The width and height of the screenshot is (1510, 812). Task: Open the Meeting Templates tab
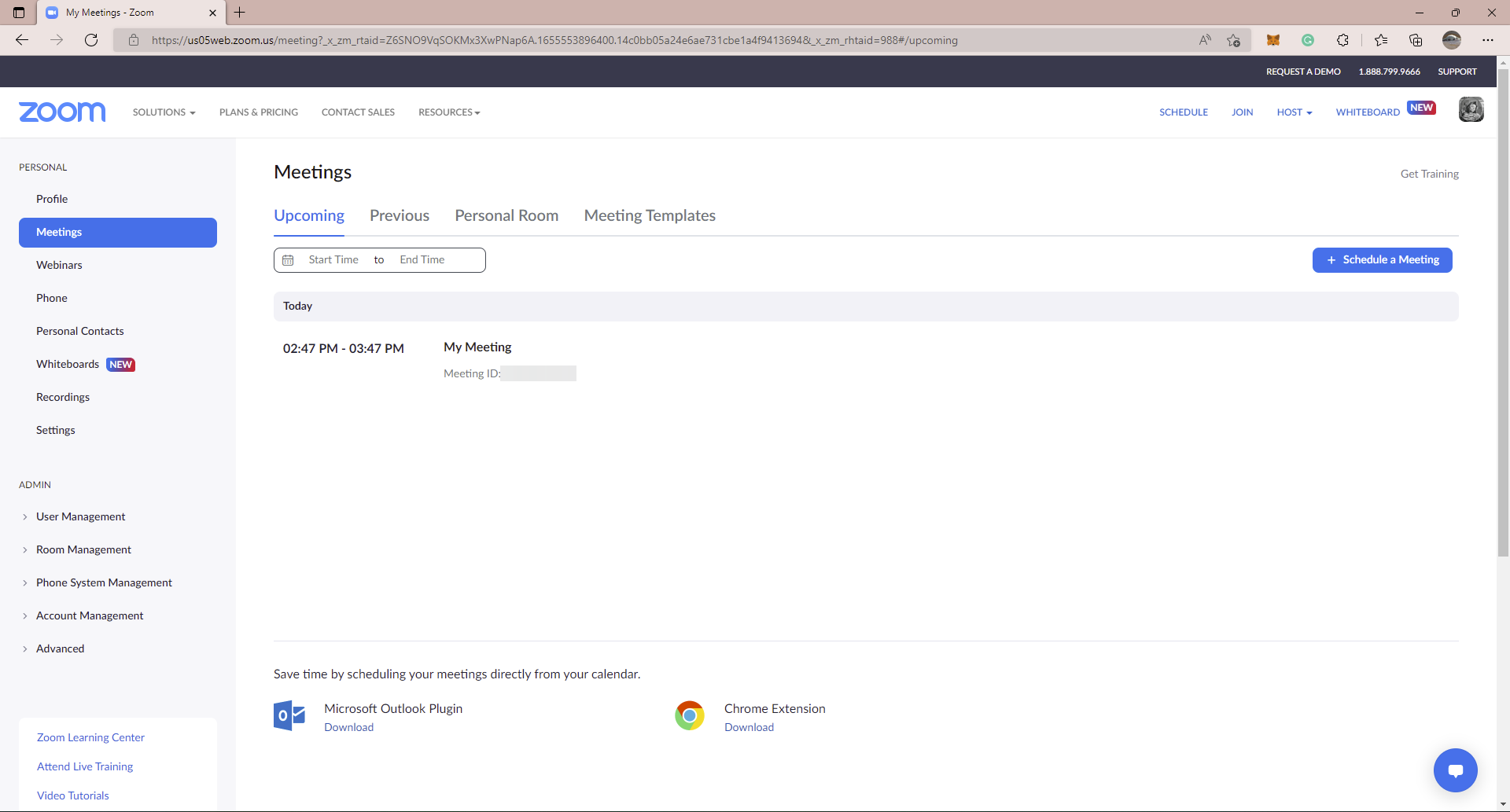(650, 215)
